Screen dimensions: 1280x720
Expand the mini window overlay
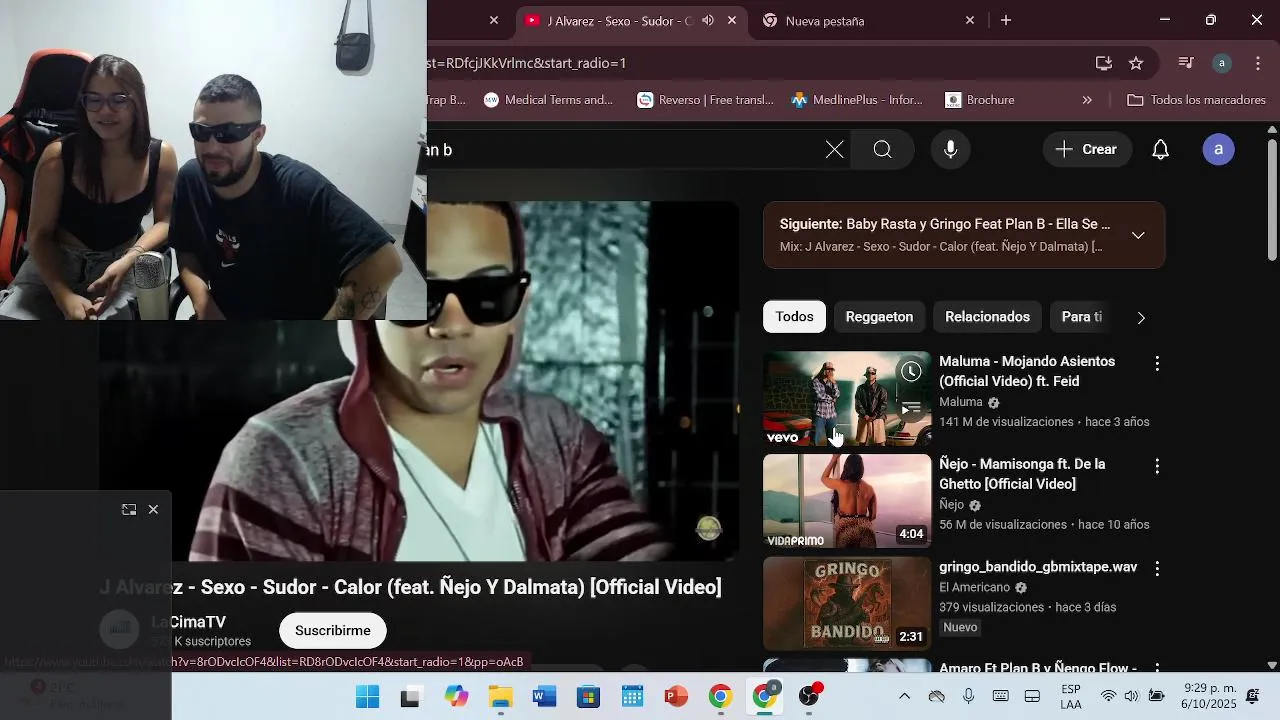coord(129,510)
